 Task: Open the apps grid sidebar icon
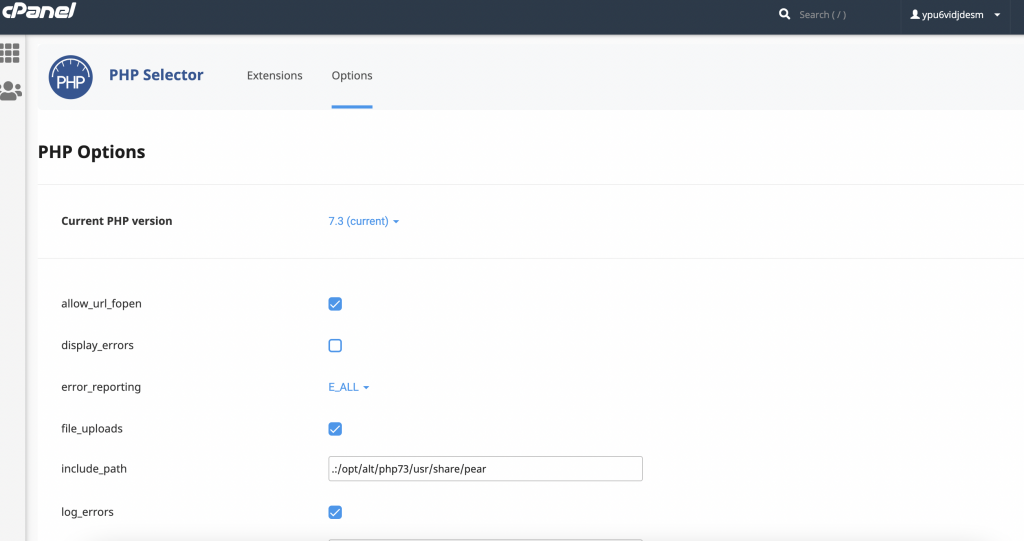coord(10,53)
